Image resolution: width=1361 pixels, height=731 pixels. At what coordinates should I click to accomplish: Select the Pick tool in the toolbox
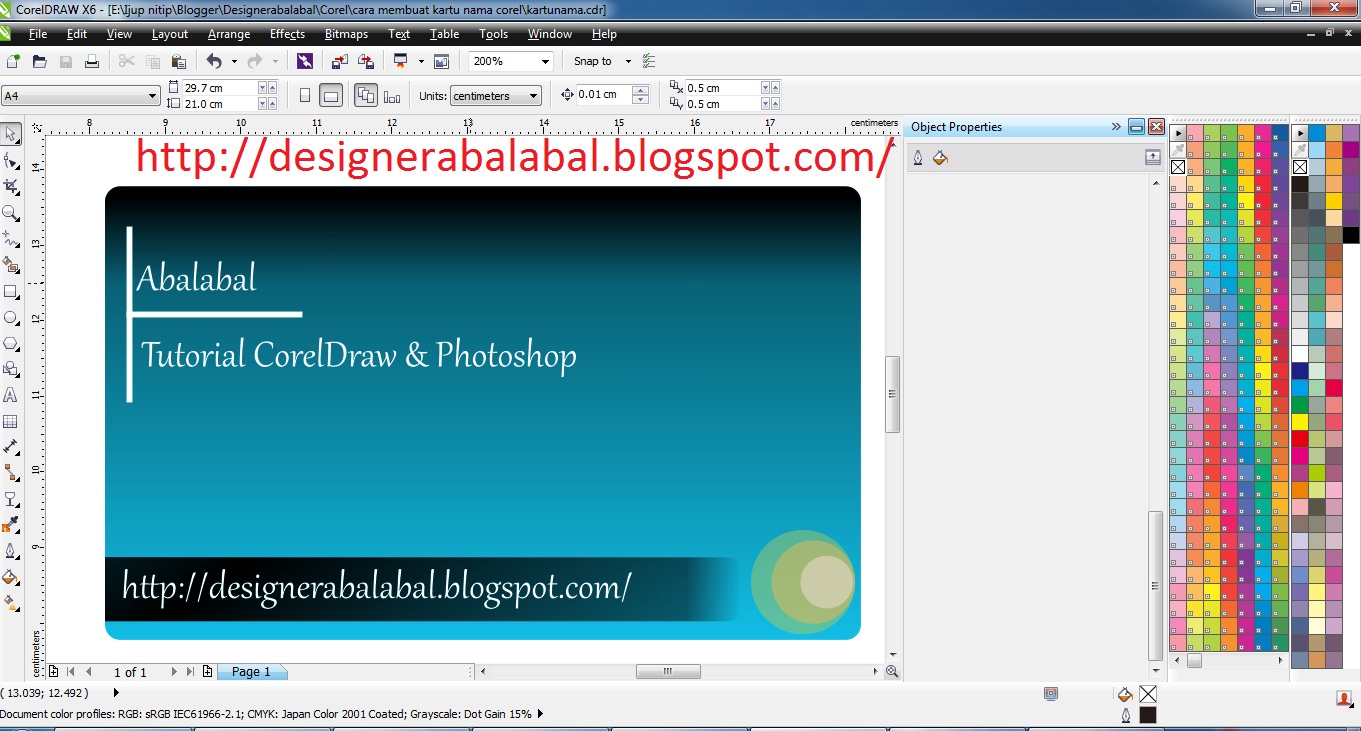pos(11,134)
